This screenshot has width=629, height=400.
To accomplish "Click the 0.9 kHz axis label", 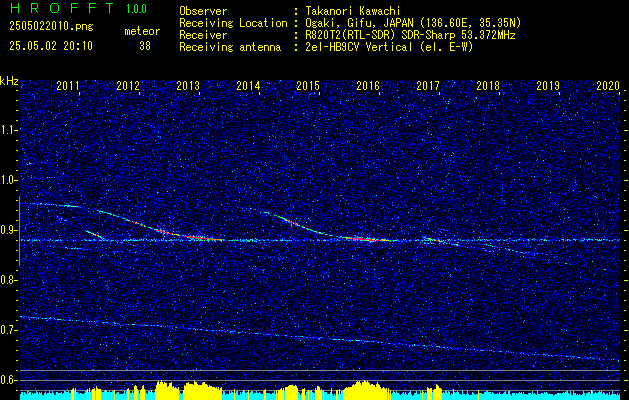I will 8,230.
